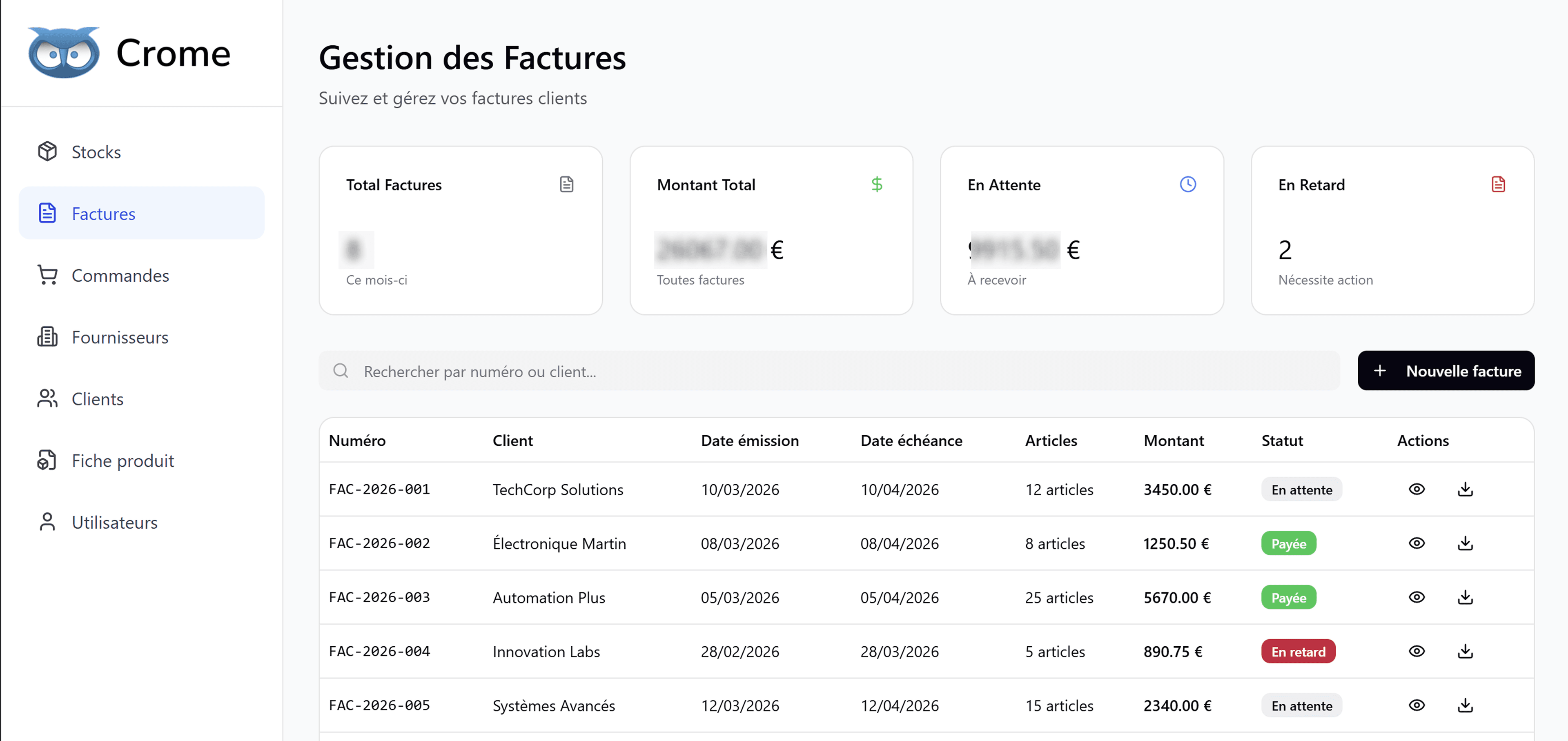Click the En Attente clock icon

(1187, 185)
